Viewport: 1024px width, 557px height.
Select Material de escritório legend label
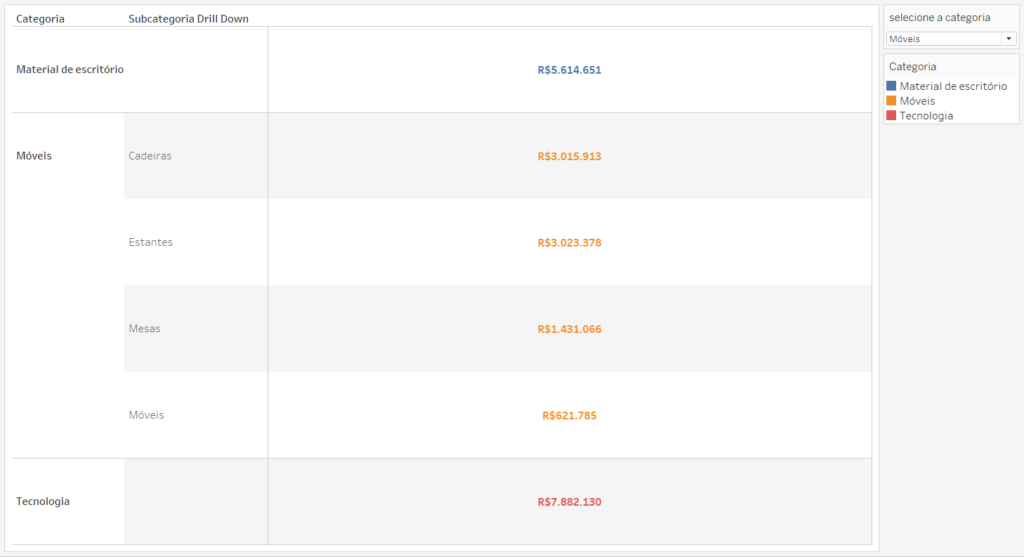pyautogui.click(x=952, y=86)
